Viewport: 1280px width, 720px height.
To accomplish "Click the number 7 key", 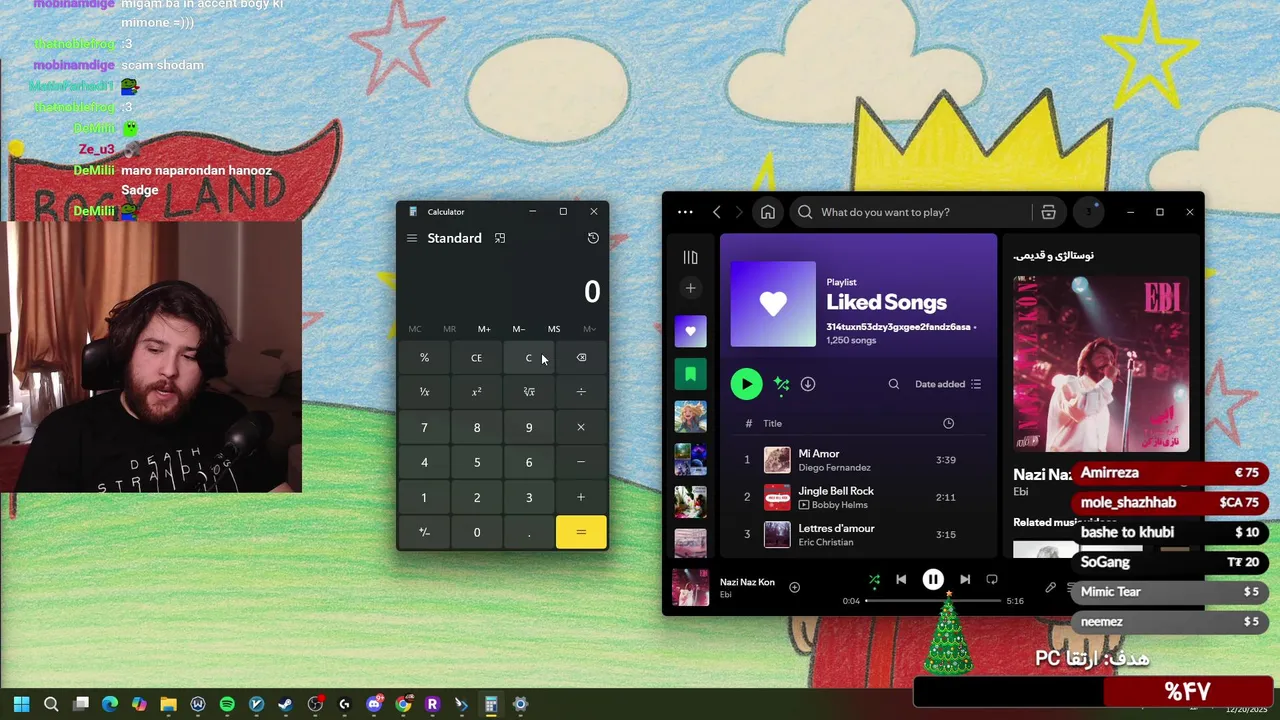I will click(424, 427).
